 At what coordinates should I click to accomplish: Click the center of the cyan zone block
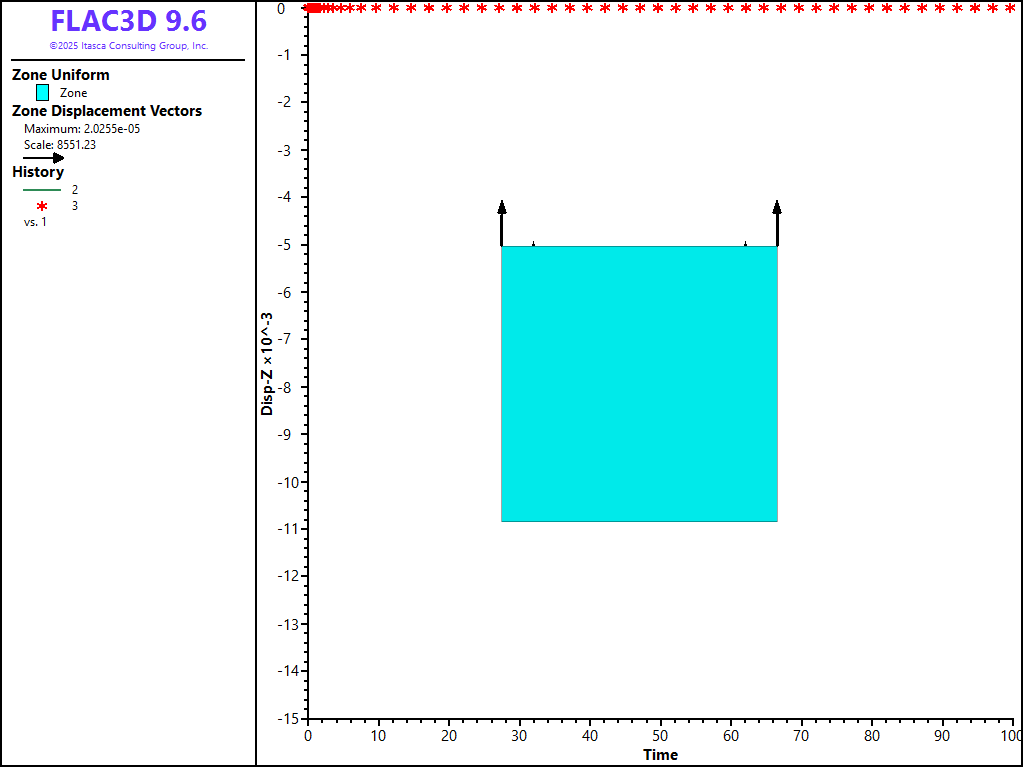(639, 384)
